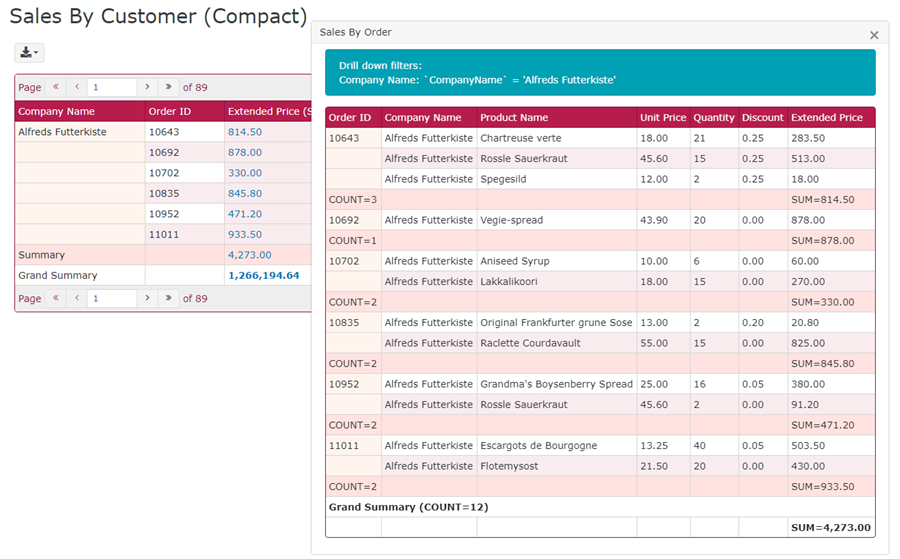Viewport: 900px width, 559px height.
Task: Go to next page in top pager
Action: coord(147,87)
